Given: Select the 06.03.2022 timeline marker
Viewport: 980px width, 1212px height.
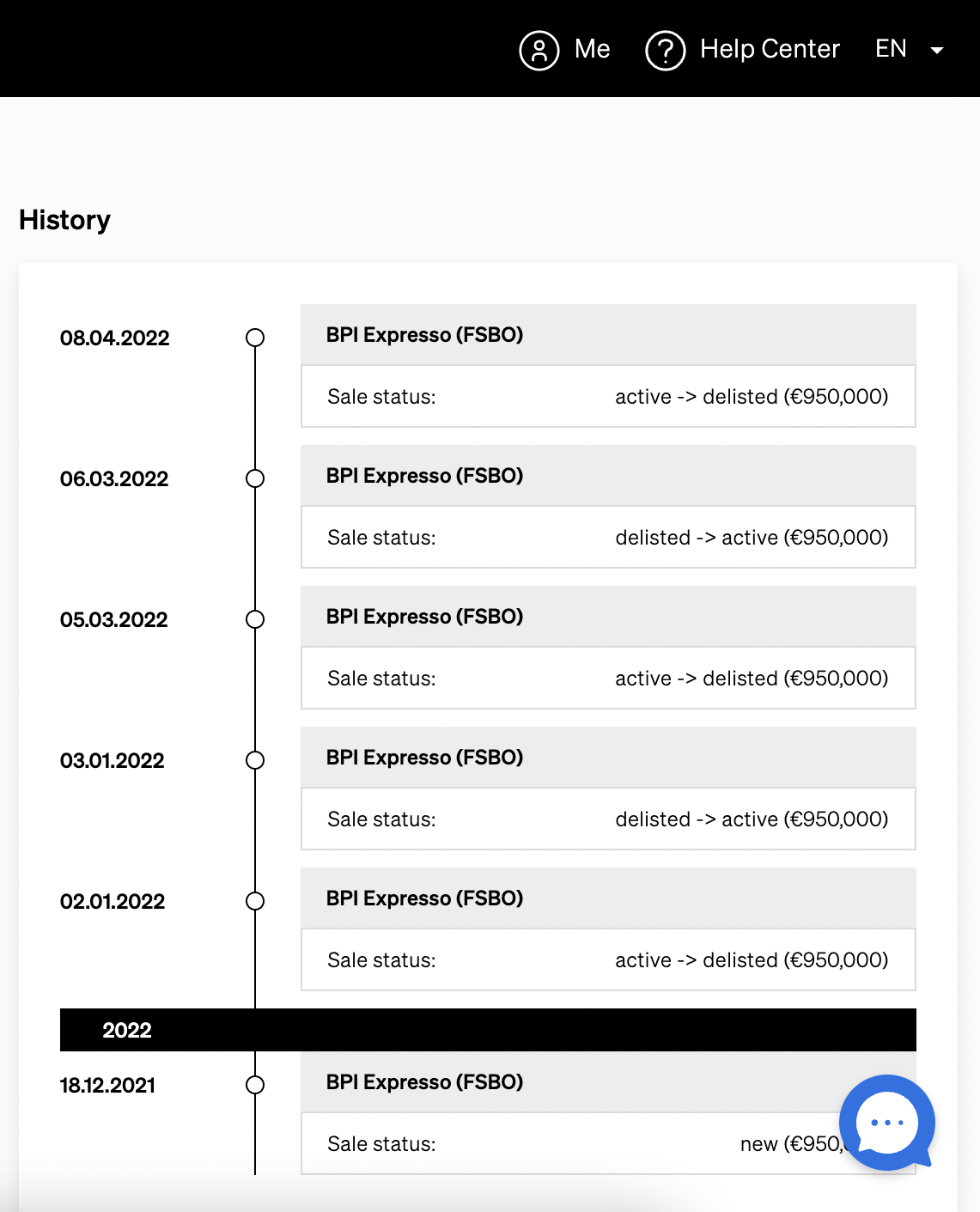Looking at the screenshot, I should pos(255,478).
